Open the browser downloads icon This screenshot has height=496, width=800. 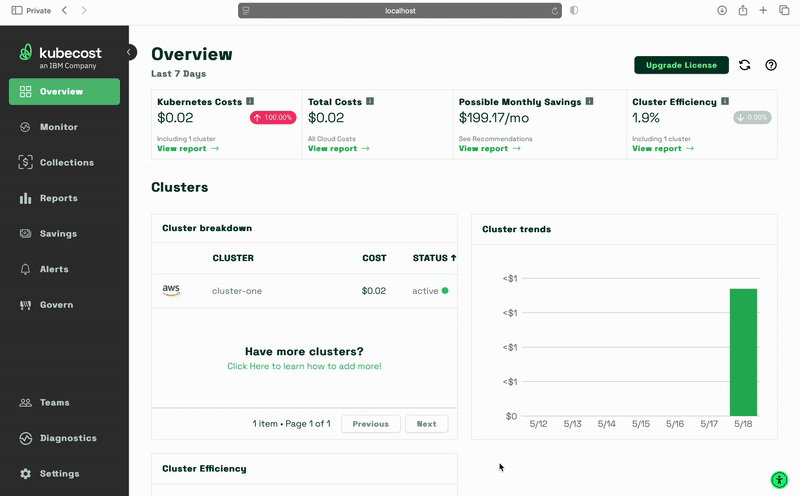point(722,10)
